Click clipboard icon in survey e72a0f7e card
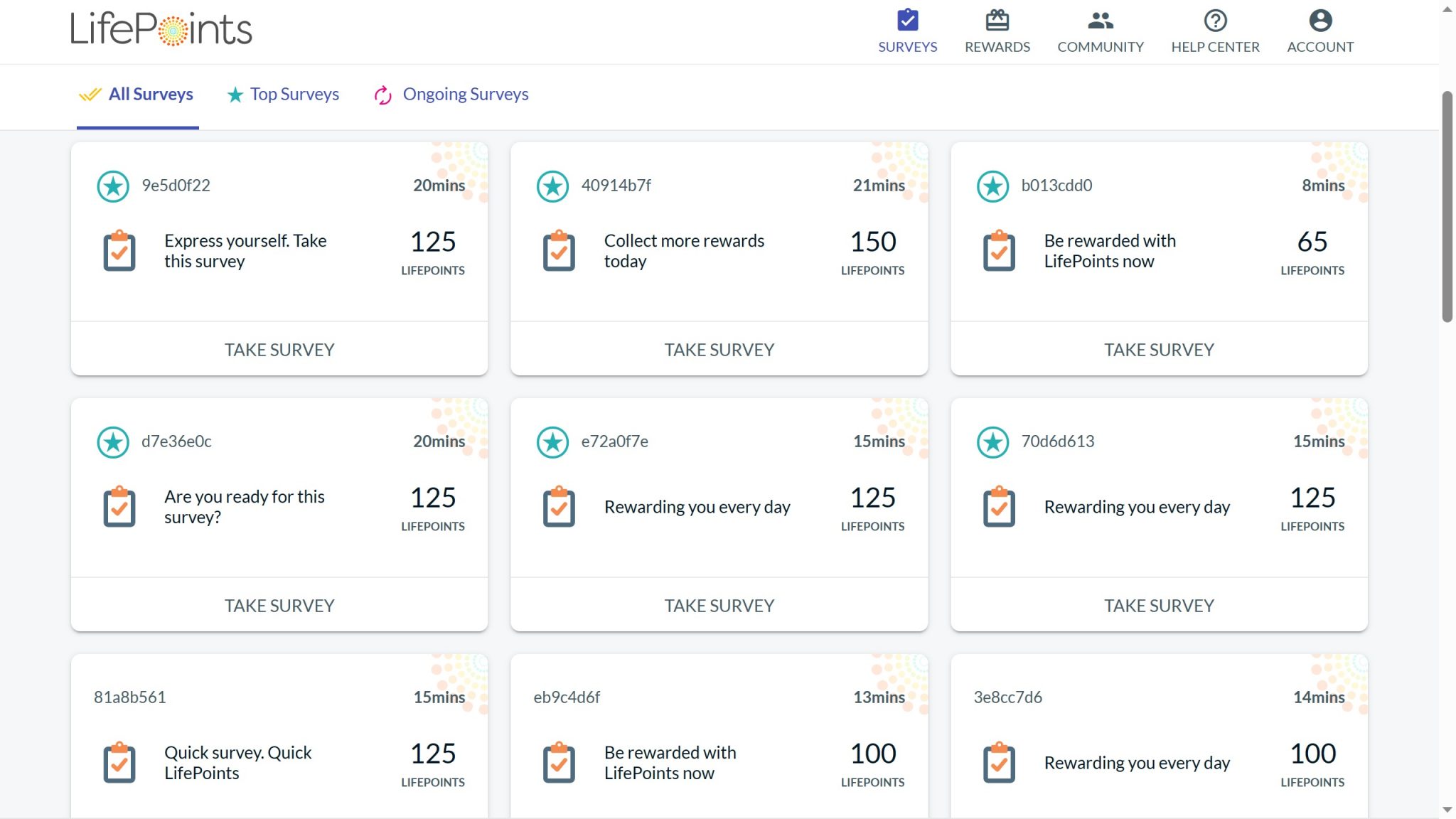 click(559, 506)
